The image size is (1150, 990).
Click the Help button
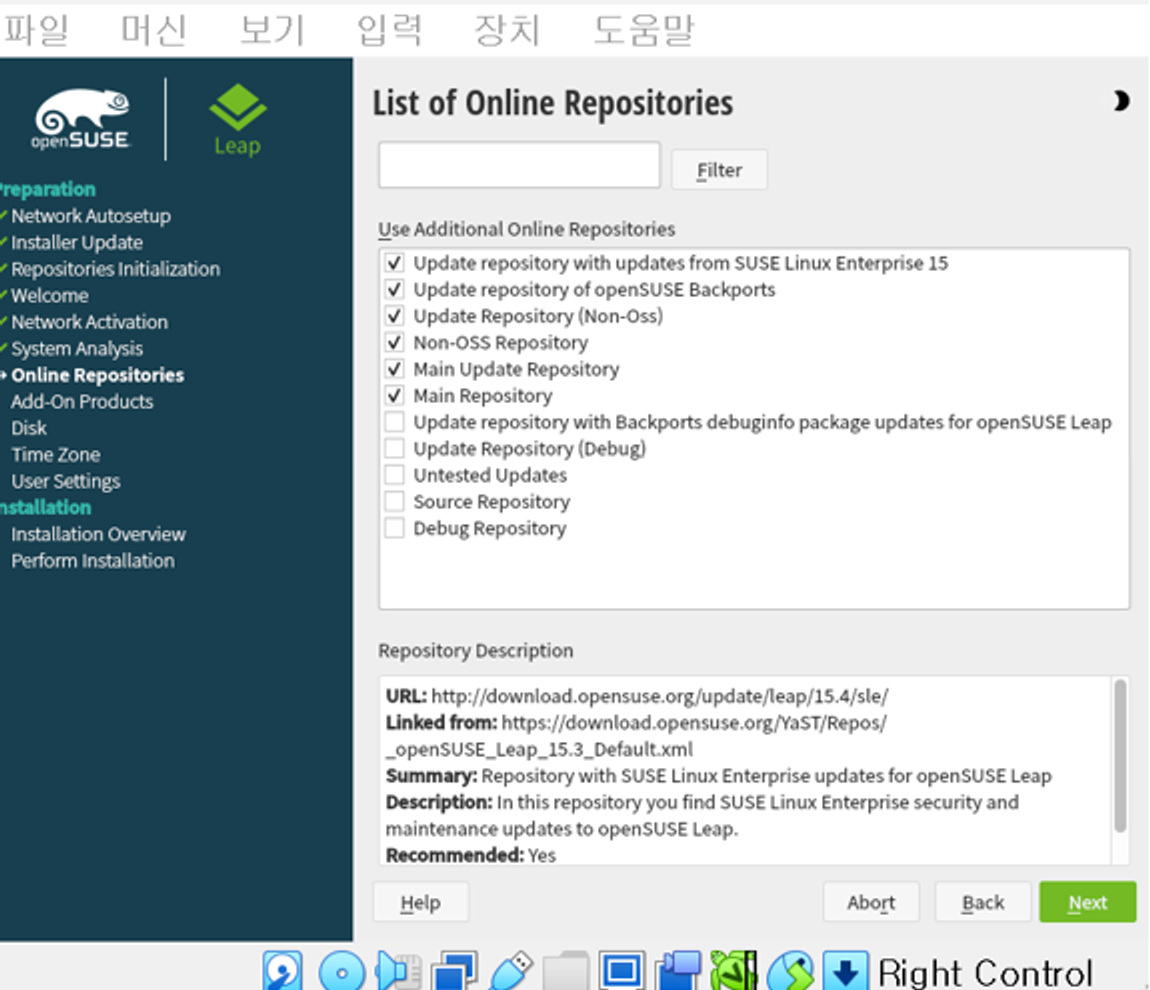tap(420, 902)
